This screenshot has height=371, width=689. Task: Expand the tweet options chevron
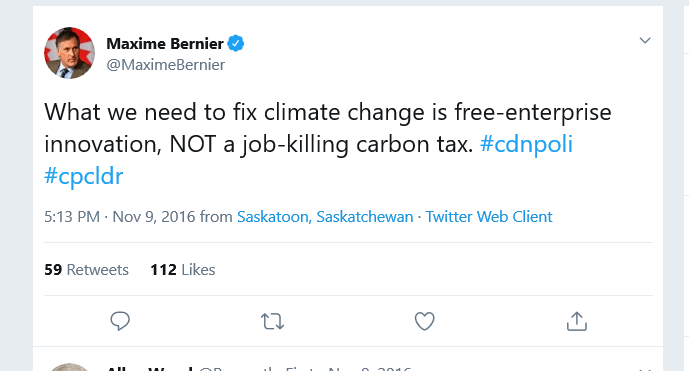pyautogui.click(x=645, y=40)
